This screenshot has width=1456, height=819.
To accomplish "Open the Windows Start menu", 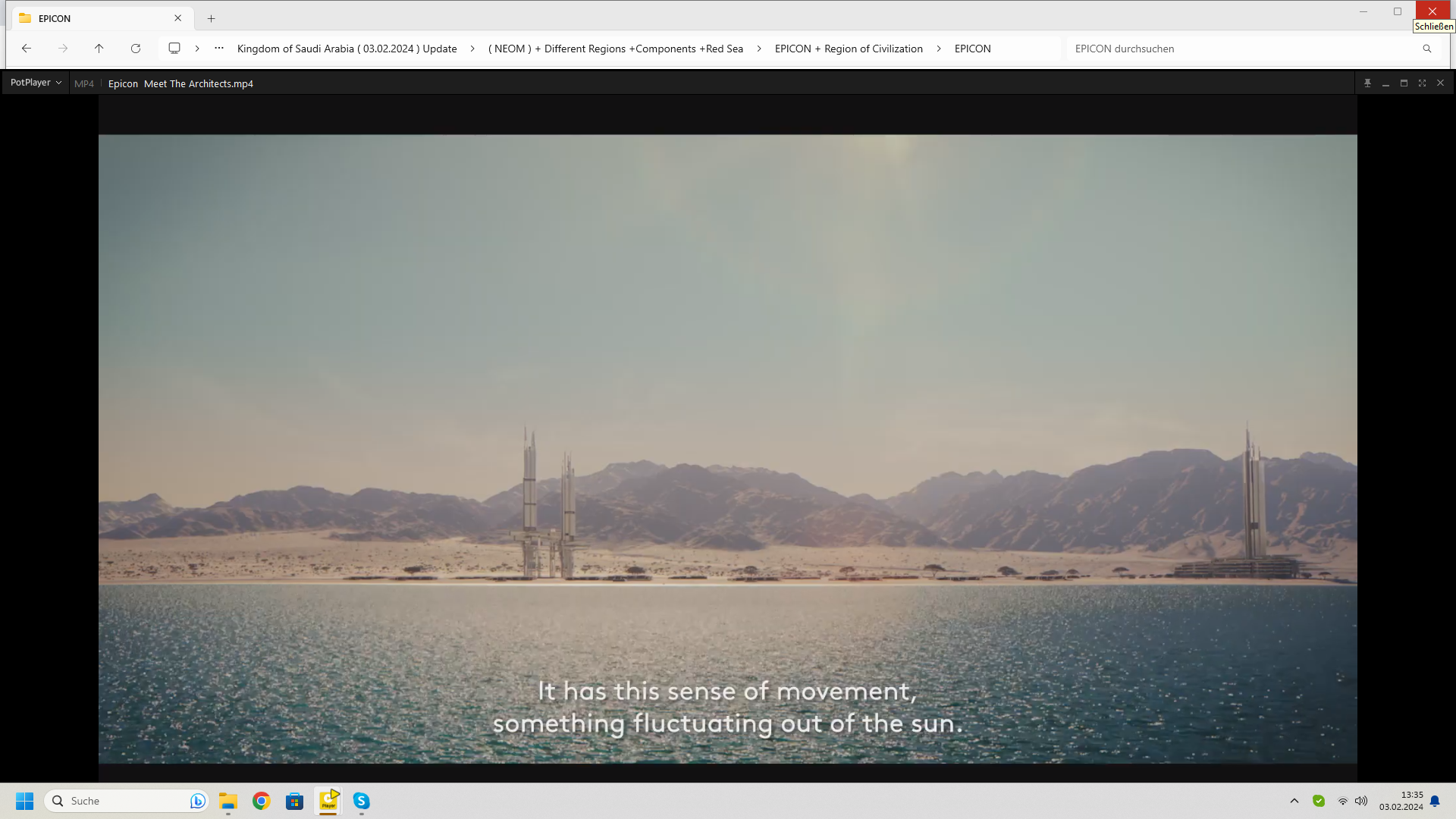I will tap(25, 801).
